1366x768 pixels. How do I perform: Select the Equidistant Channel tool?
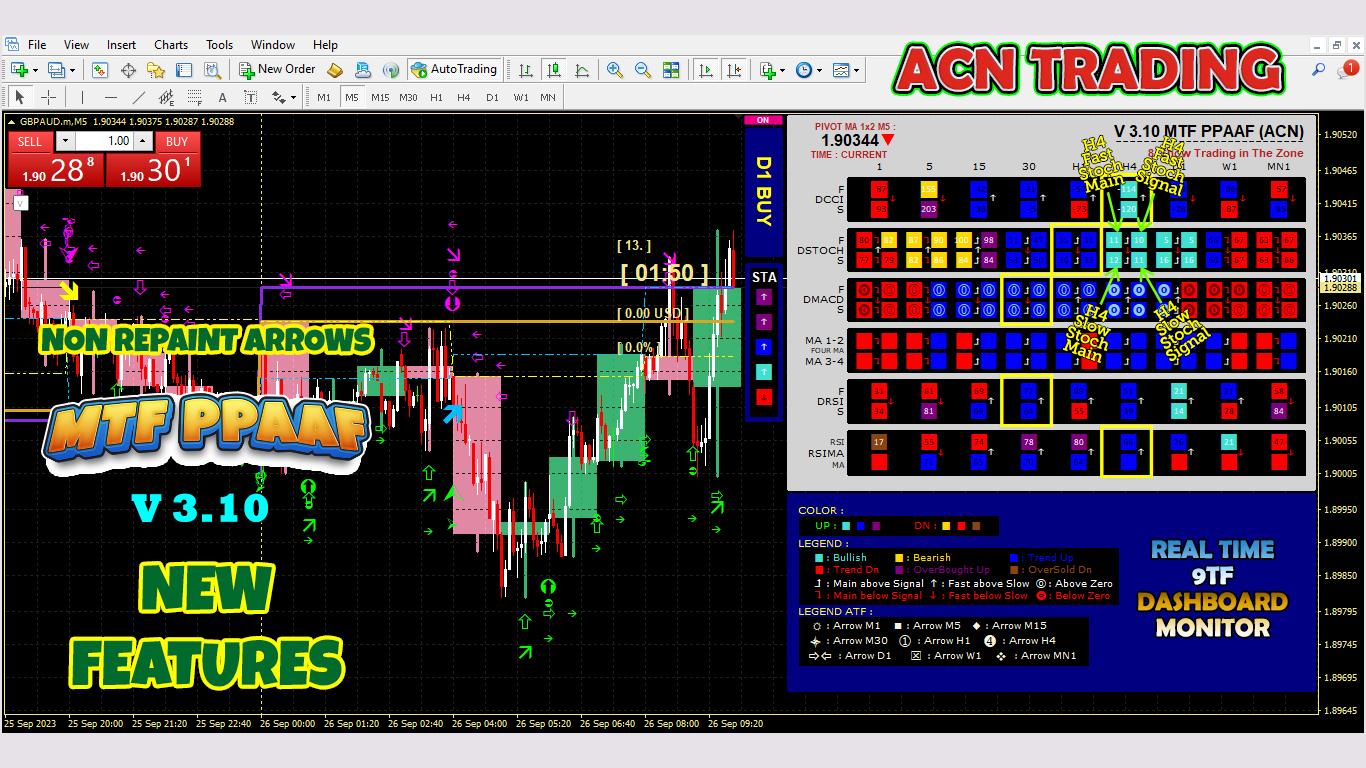(x=166, y=97)
